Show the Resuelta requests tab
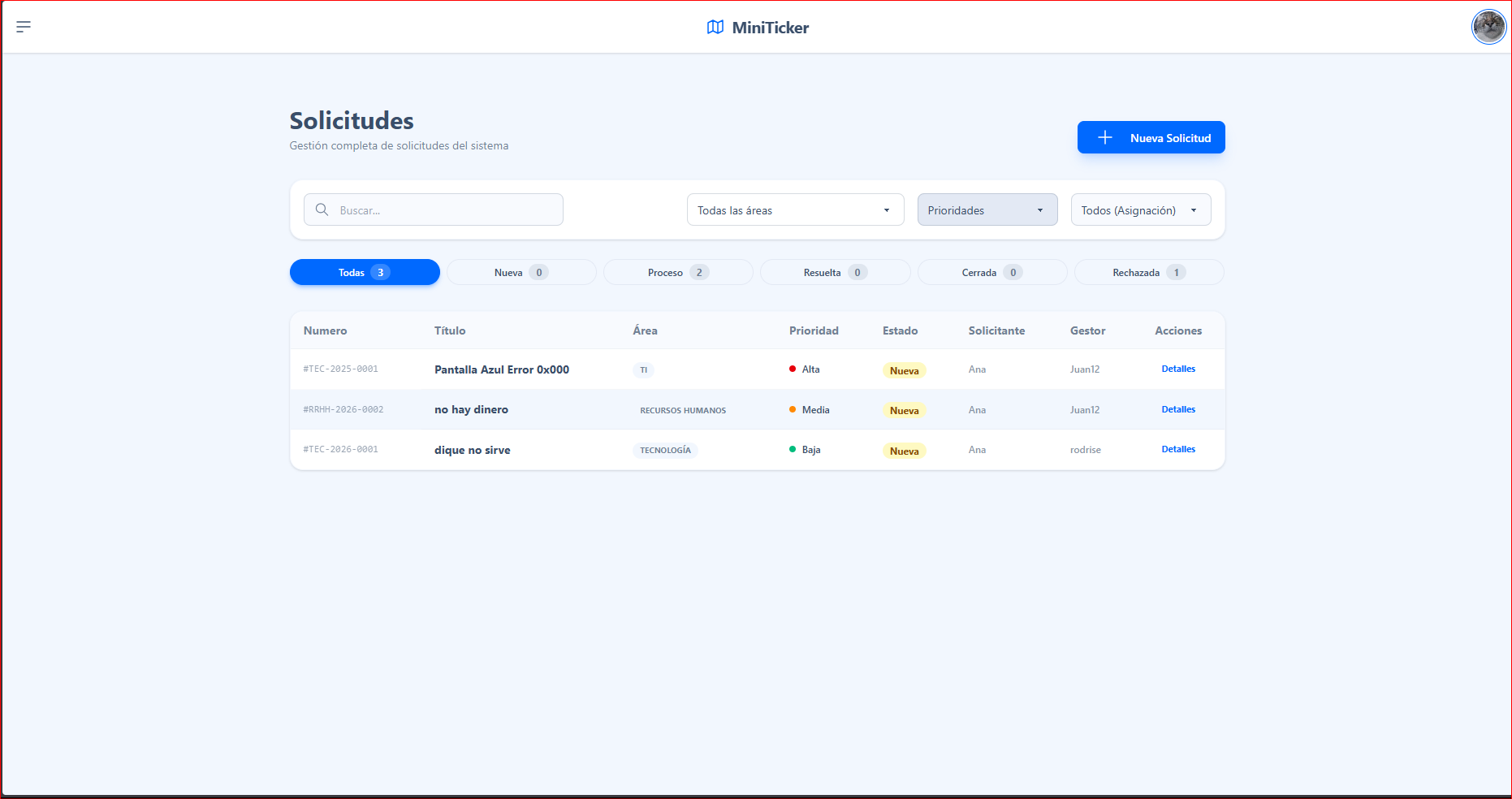 [835, 273]
